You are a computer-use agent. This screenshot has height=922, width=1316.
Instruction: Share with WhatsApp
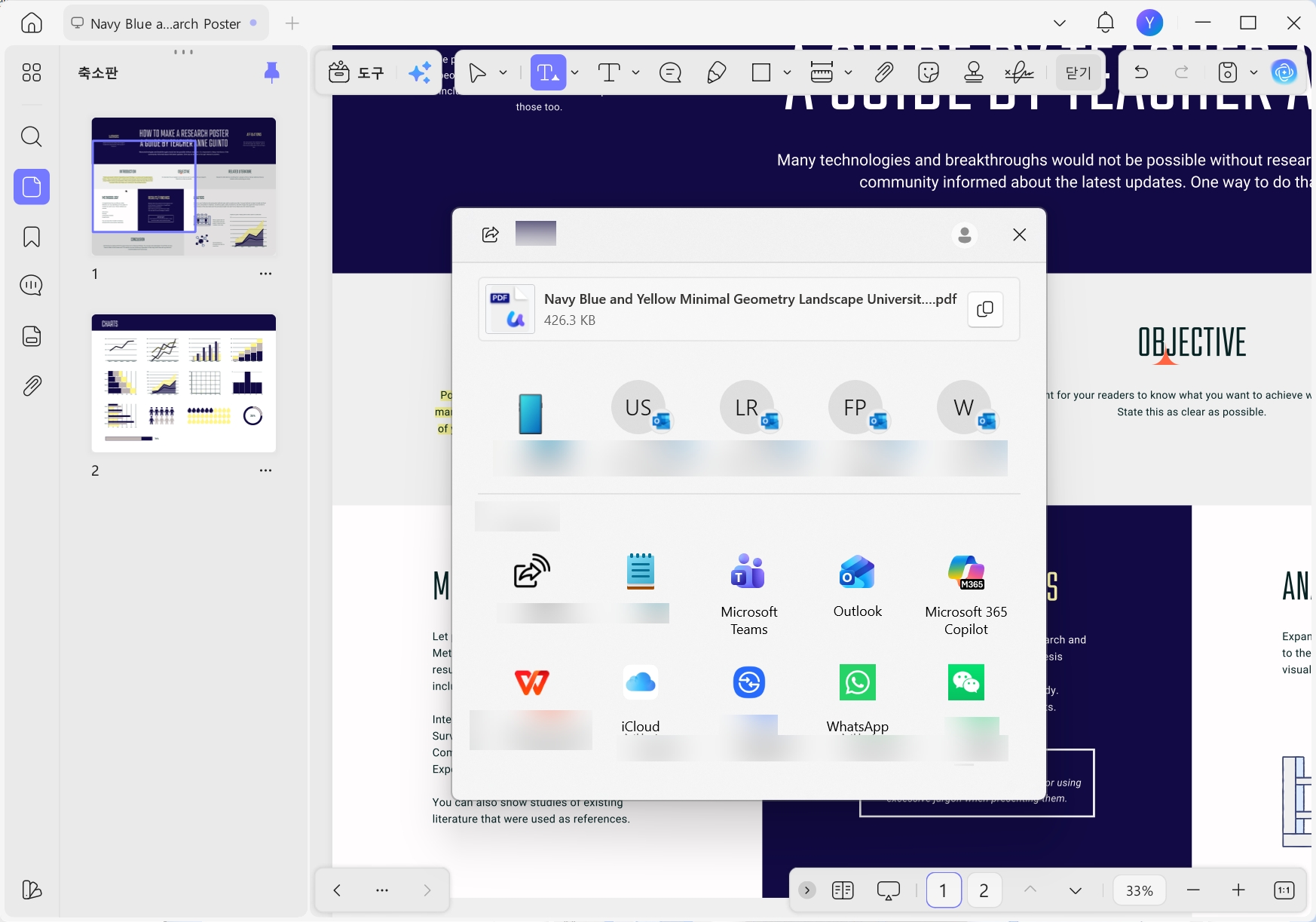[858, 698]
